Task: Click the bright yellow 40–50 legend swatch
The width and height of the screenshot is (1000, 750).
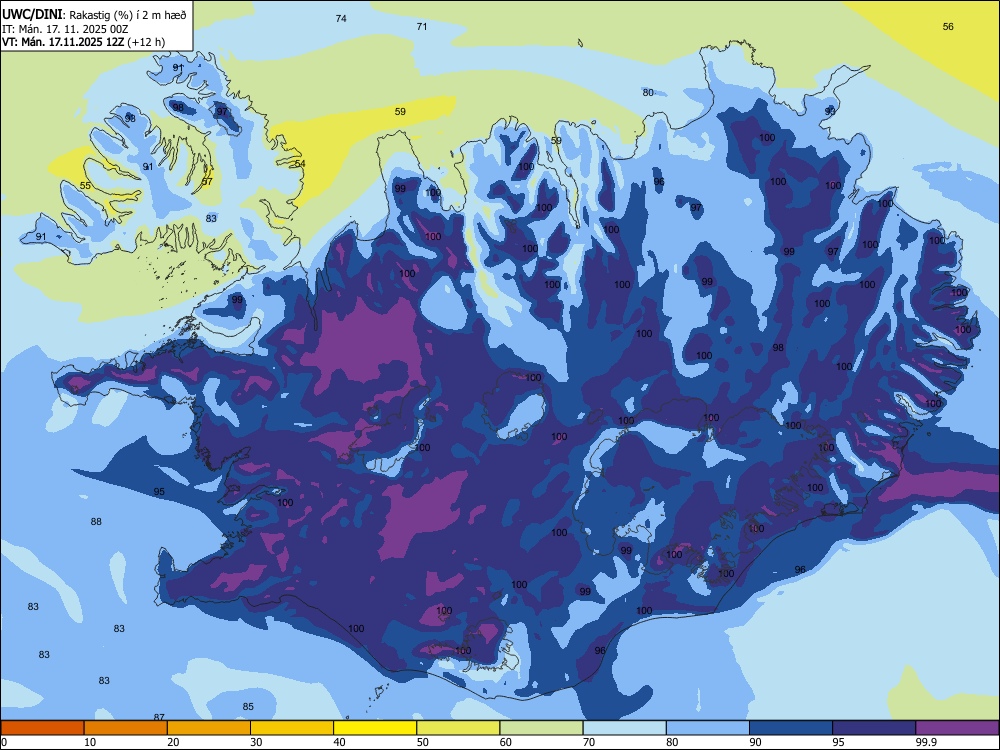Action: (x=375, y=728)
